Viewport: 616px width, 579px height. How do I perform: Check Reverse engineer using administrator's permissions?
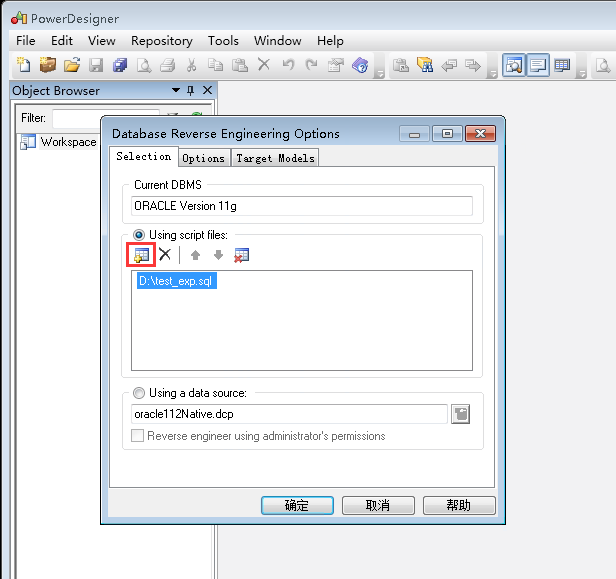pos(137,436)
